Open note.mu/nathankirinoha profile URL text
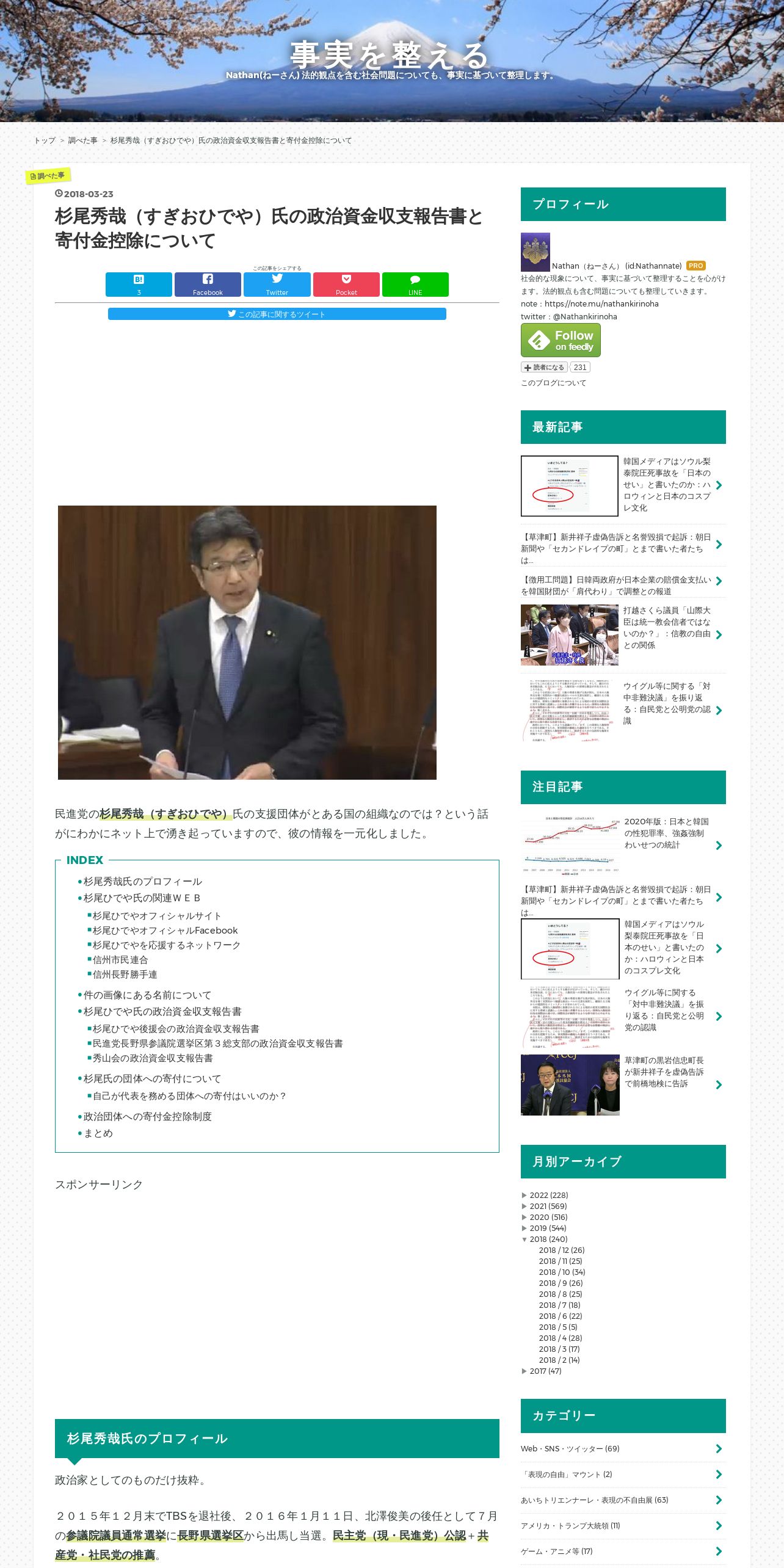 point(601,304)
